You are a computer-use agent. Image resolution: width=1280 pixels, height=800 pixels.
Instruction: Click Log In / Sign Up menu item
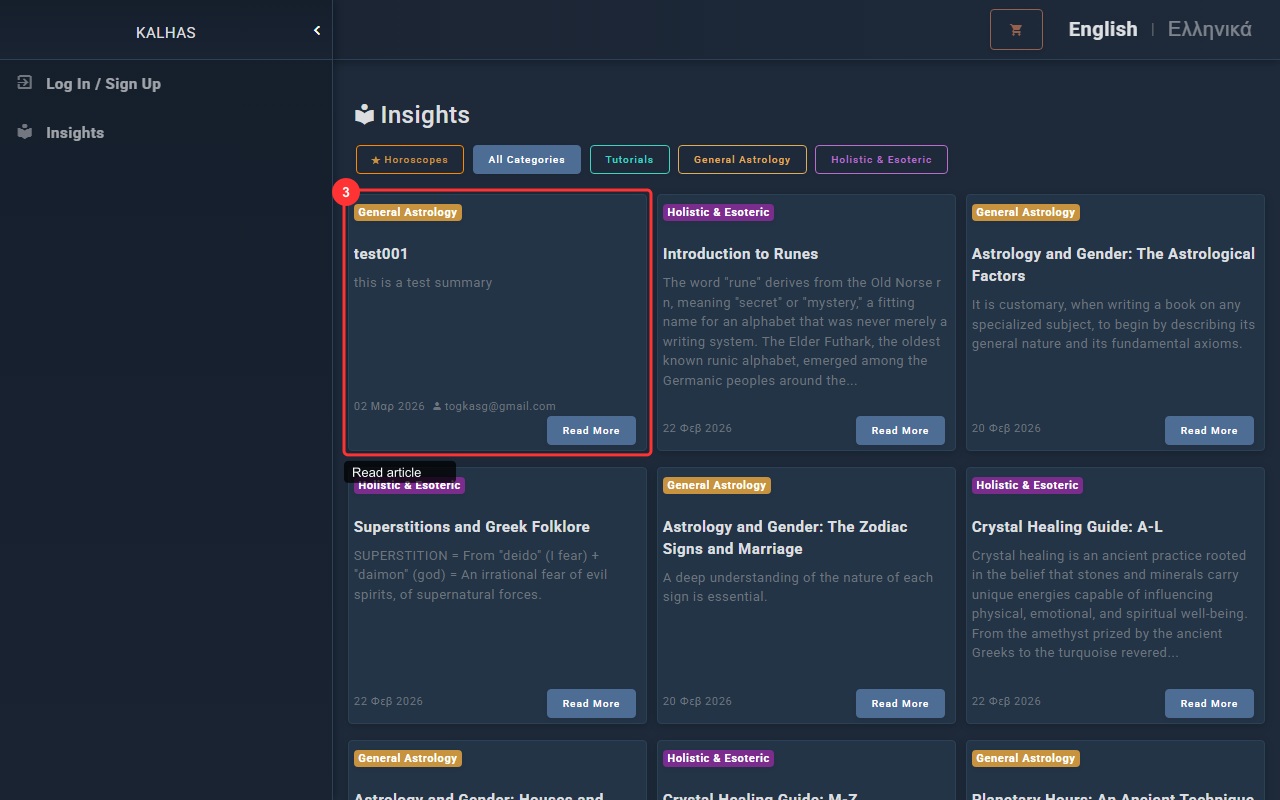pyautogui.click(x=103, y=84)
